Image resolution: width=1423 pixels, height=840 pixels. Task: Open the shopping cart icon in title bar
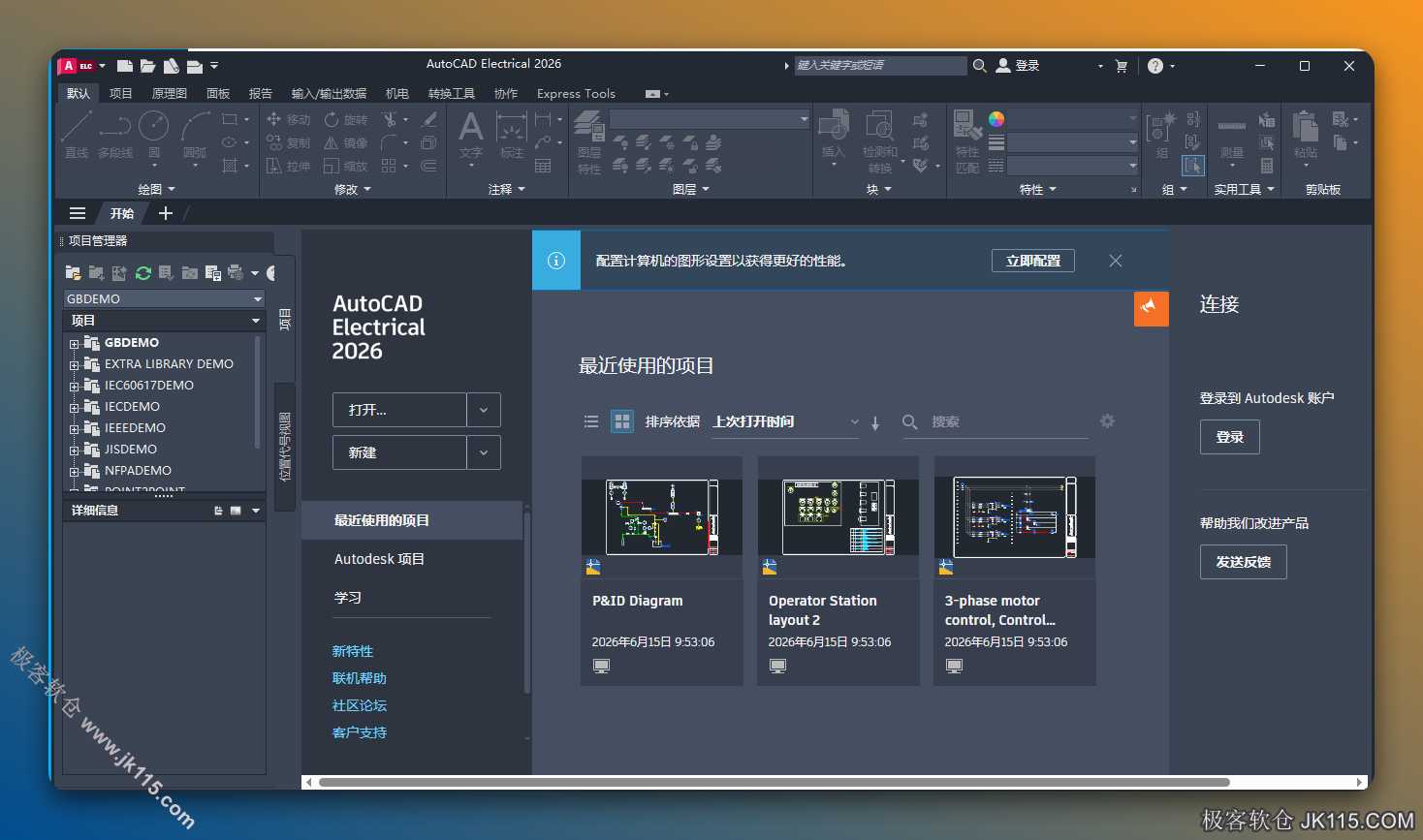point(1122,66)
